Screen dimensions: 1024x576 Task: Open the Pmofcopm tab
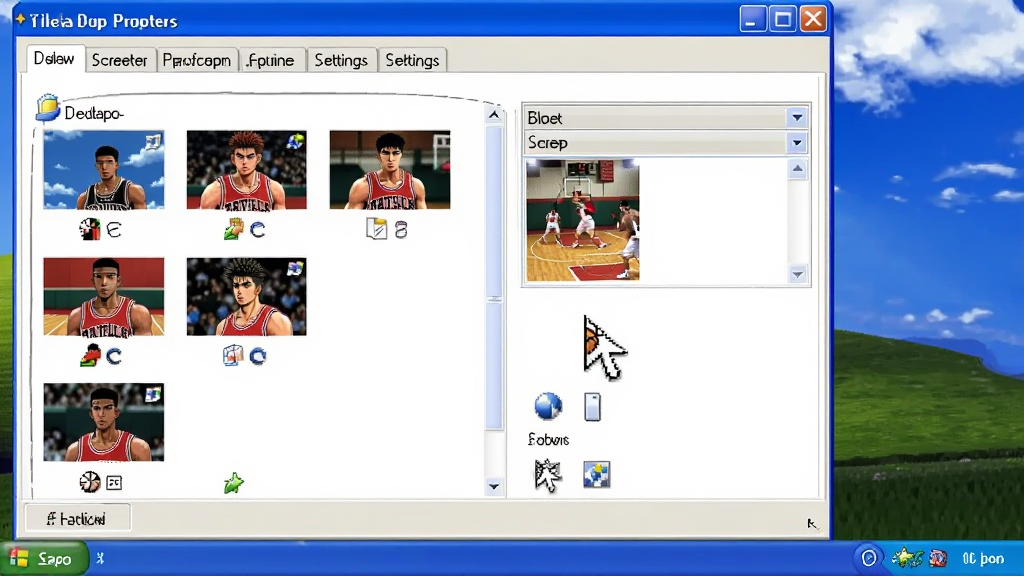pos(197,60)
